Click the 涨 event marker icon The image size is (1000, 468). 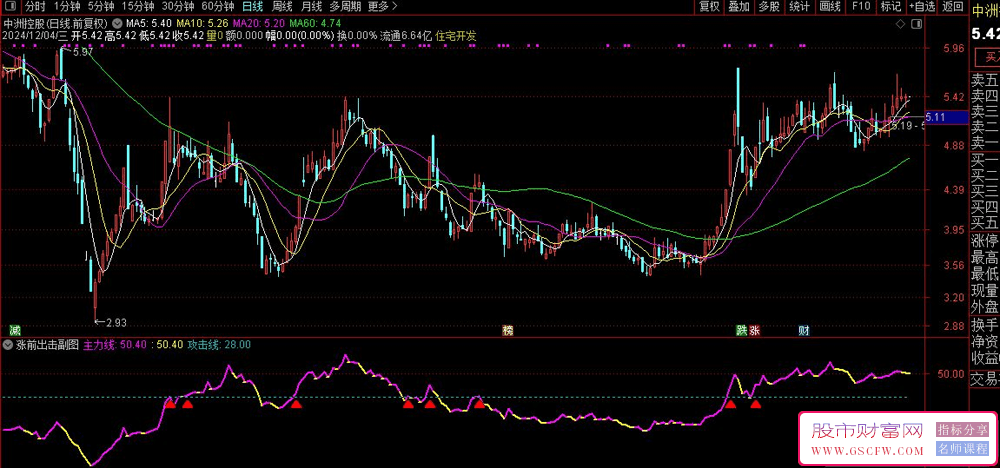coord(755,329)
